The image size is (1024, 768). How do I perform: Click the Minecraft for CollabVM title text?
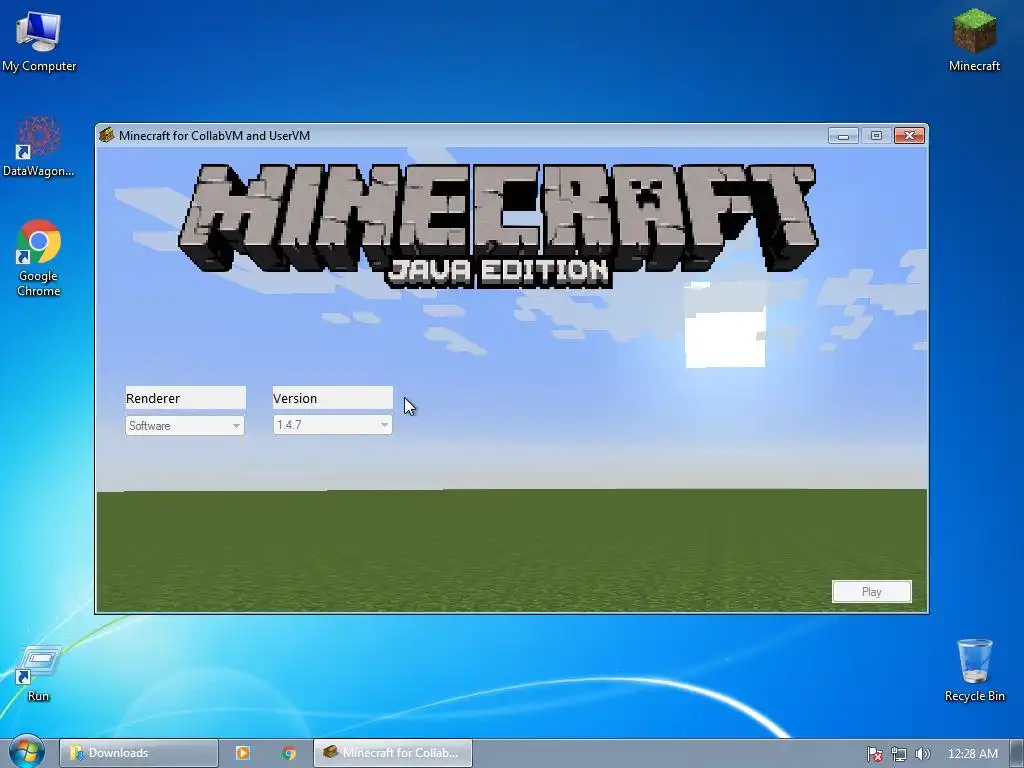[x=214, y=136]
